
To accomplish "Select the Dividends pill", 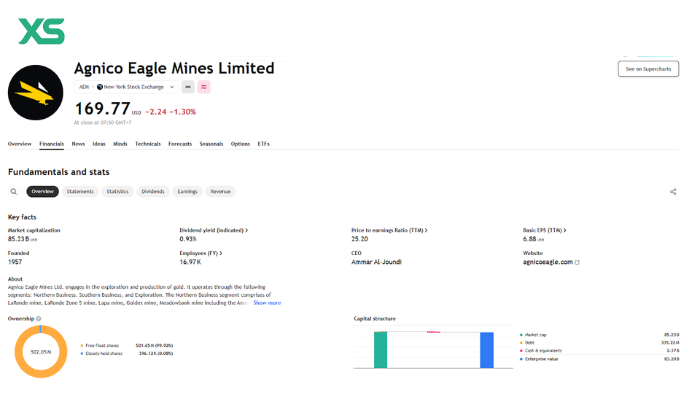I will tap(153, 192).
